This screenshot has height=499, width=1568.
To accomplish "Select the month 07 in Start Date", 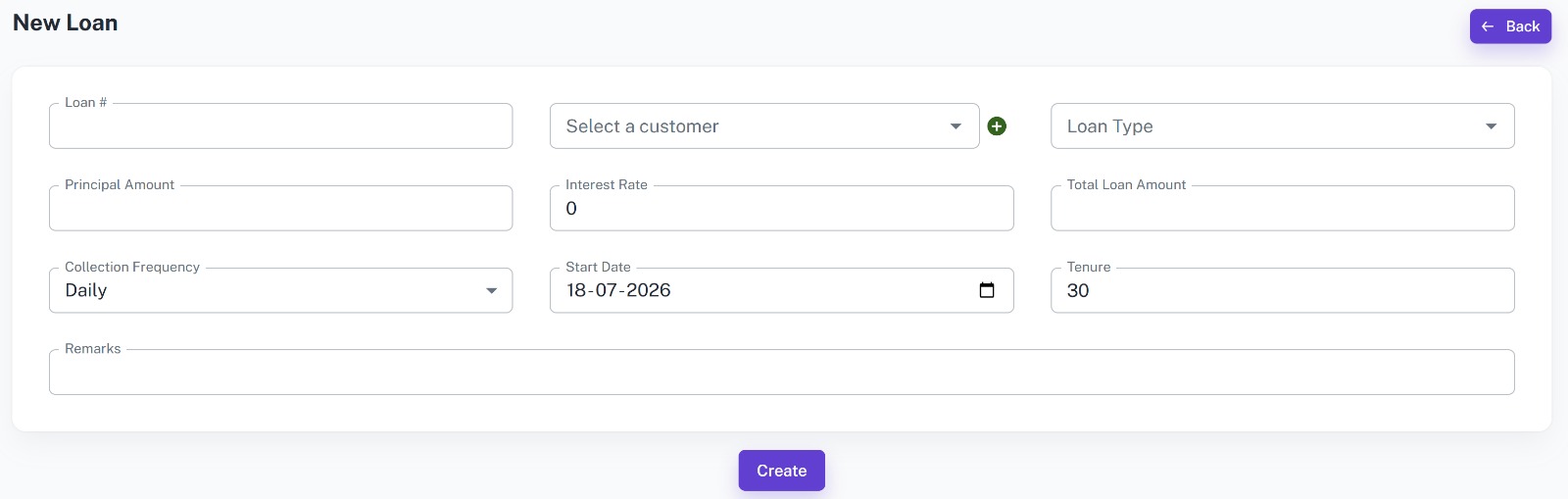I will click(607, 290).
